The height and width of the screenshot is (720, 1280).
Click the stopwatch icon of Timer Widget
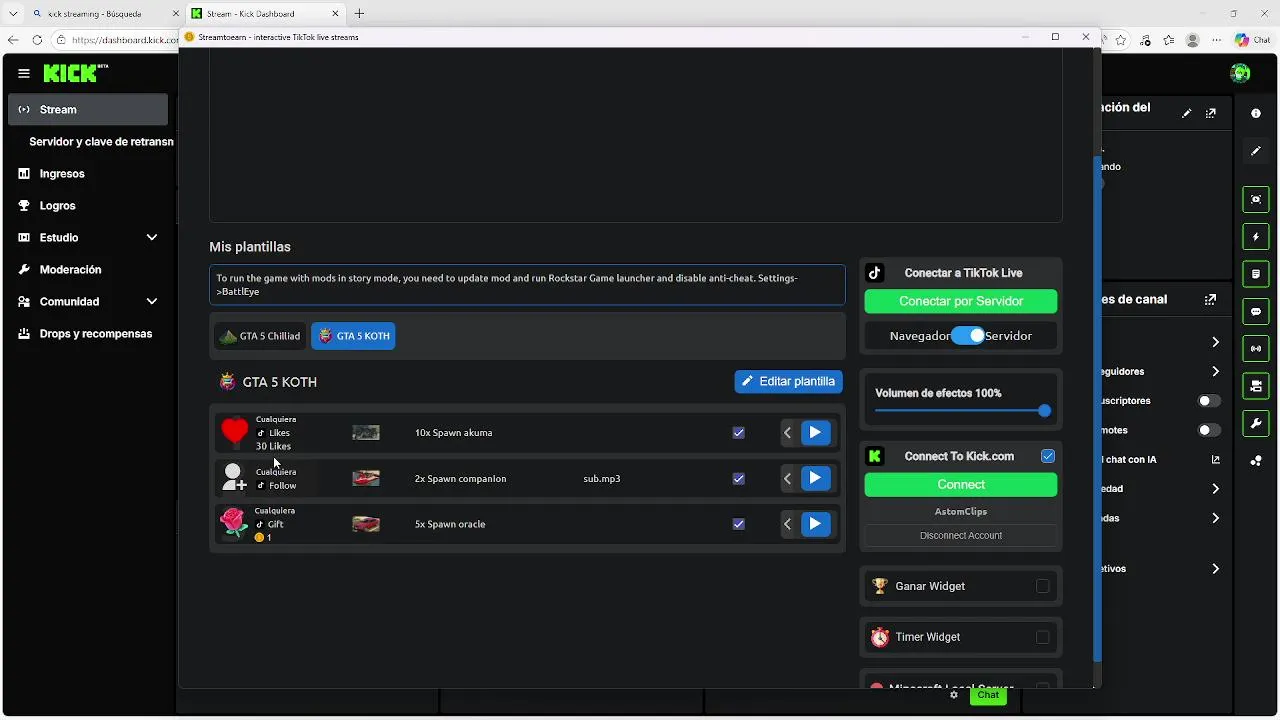(x=880, y=637)
